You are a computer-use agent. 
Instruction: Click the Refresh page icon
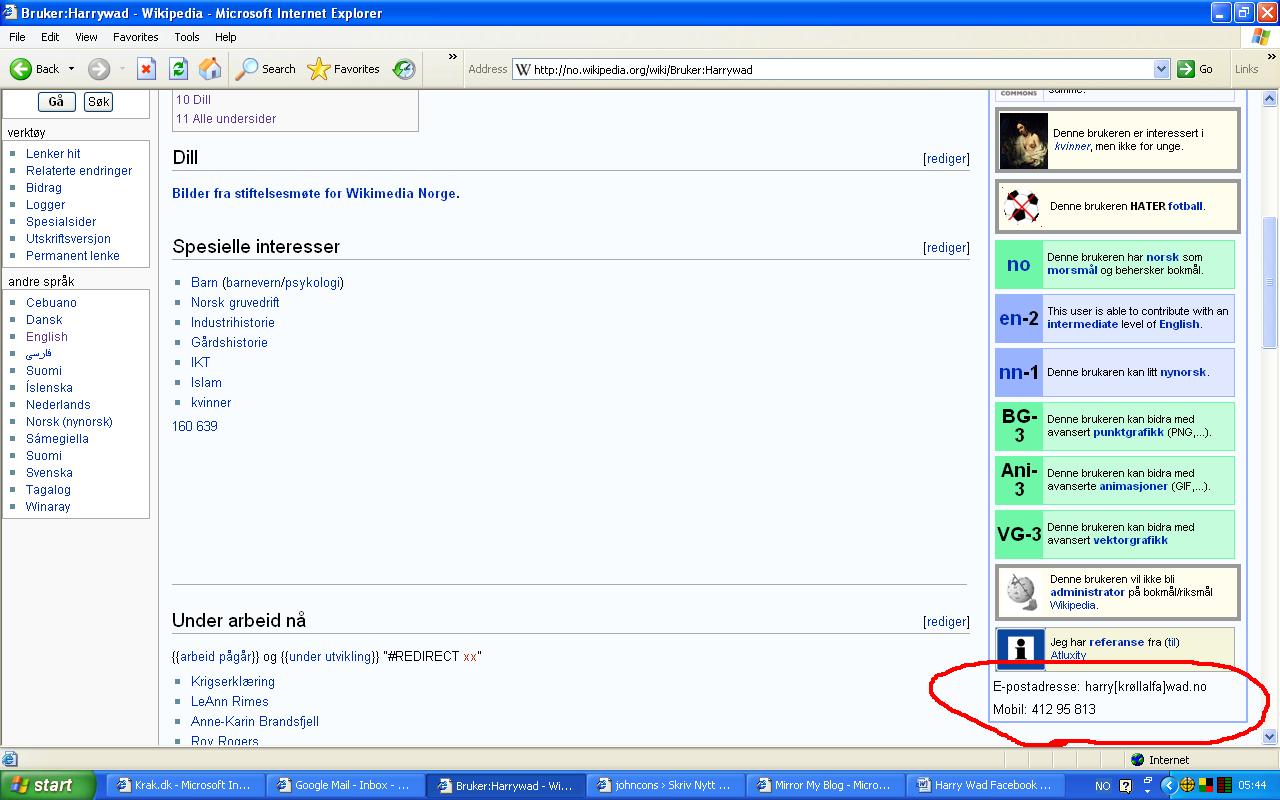[178, 69]
